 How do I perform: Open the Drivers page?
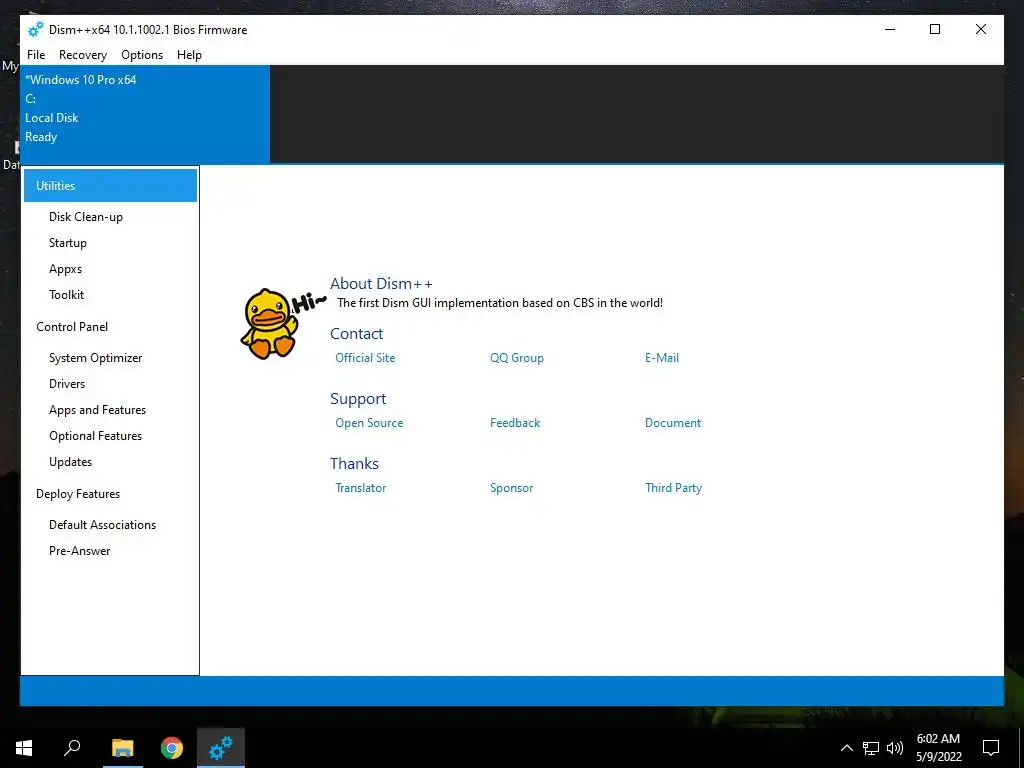pos(67,384)
